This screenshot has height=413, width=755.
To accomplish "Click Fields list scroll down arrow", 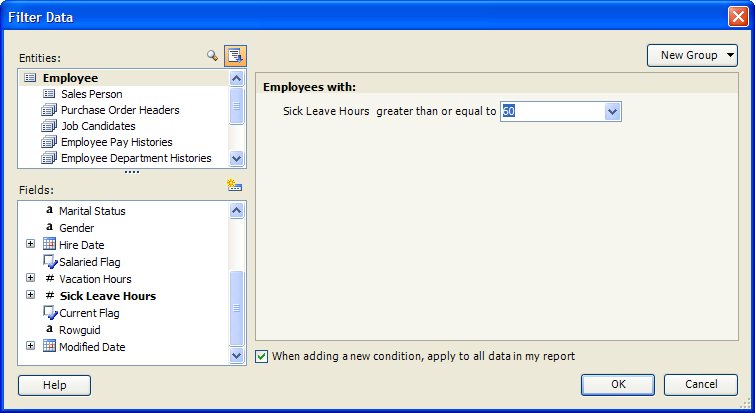I will (x=236, y=356).
